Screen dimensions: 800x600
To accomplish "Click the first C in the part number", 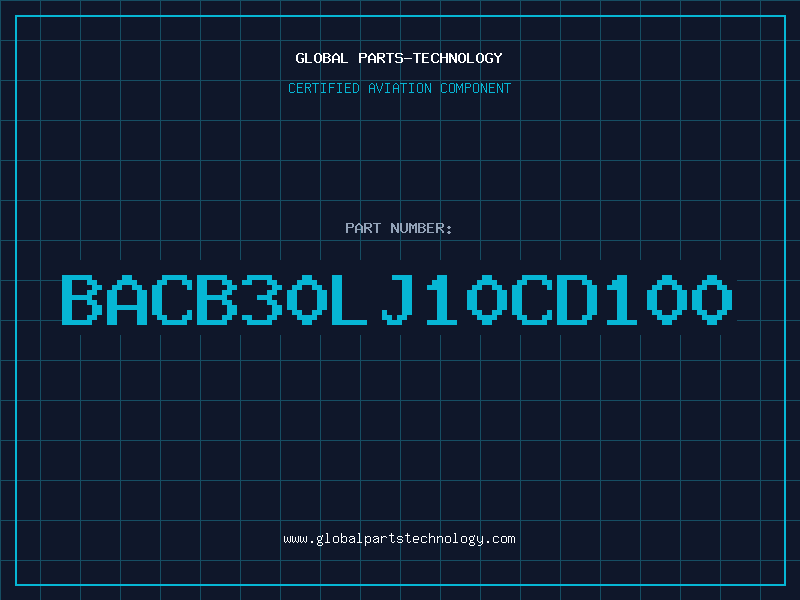I will coord(172,300).
